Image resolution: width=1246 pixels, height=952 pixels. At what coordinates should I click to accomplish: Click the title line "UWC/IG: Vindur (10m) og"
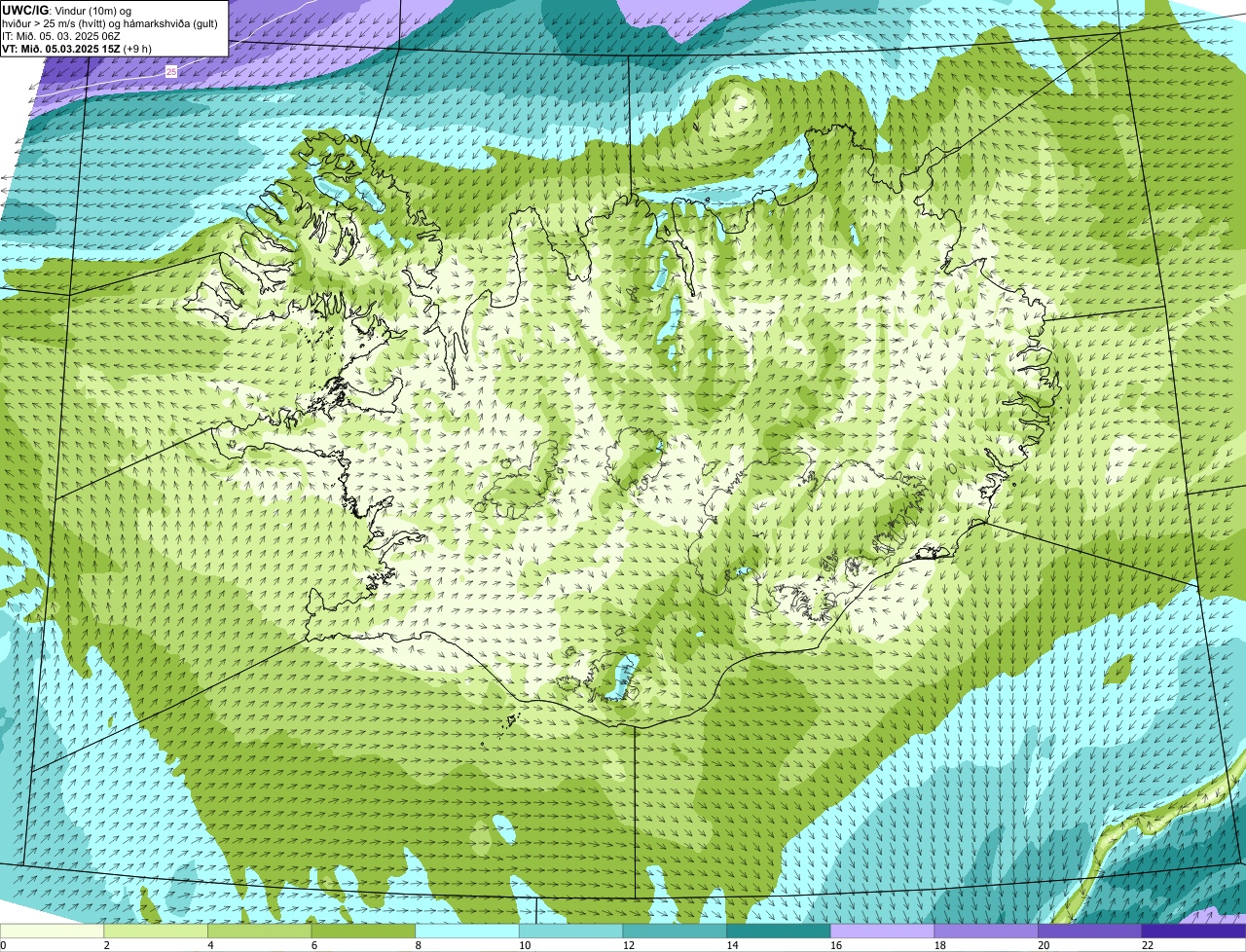(65, 10)
